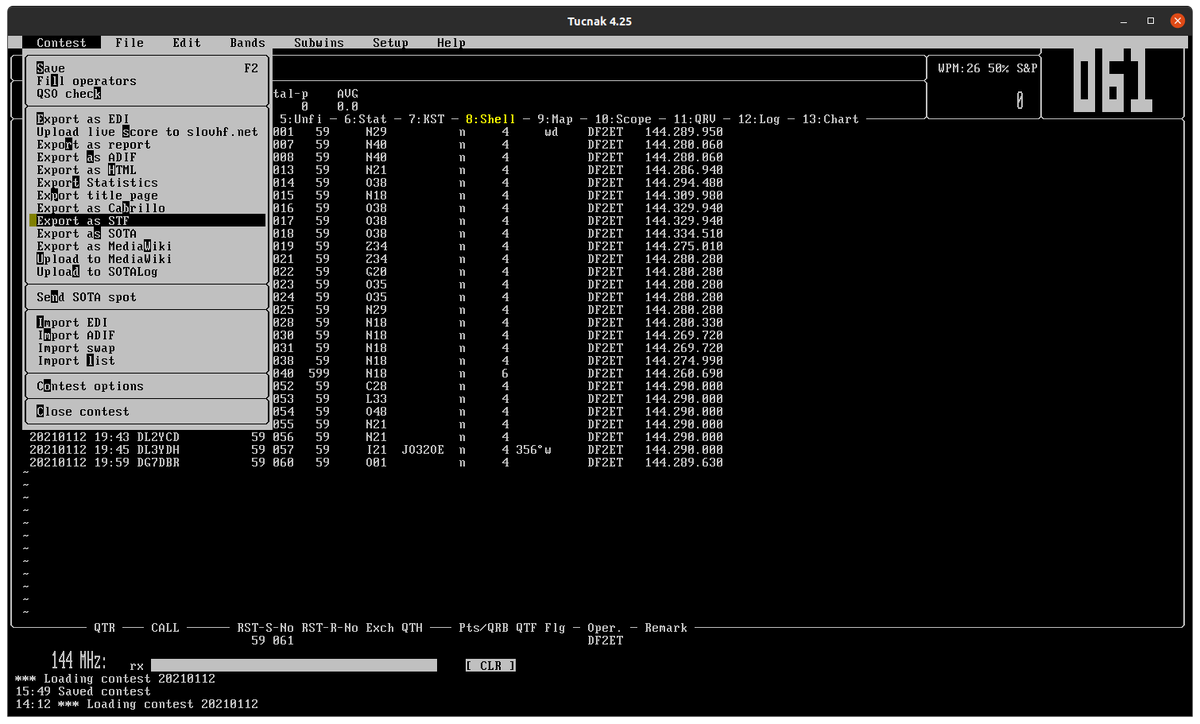Select Fill operators menu entry
The height and width of the screenshot is (724, 1200).
pyautogui.click(x=148, y=81)
